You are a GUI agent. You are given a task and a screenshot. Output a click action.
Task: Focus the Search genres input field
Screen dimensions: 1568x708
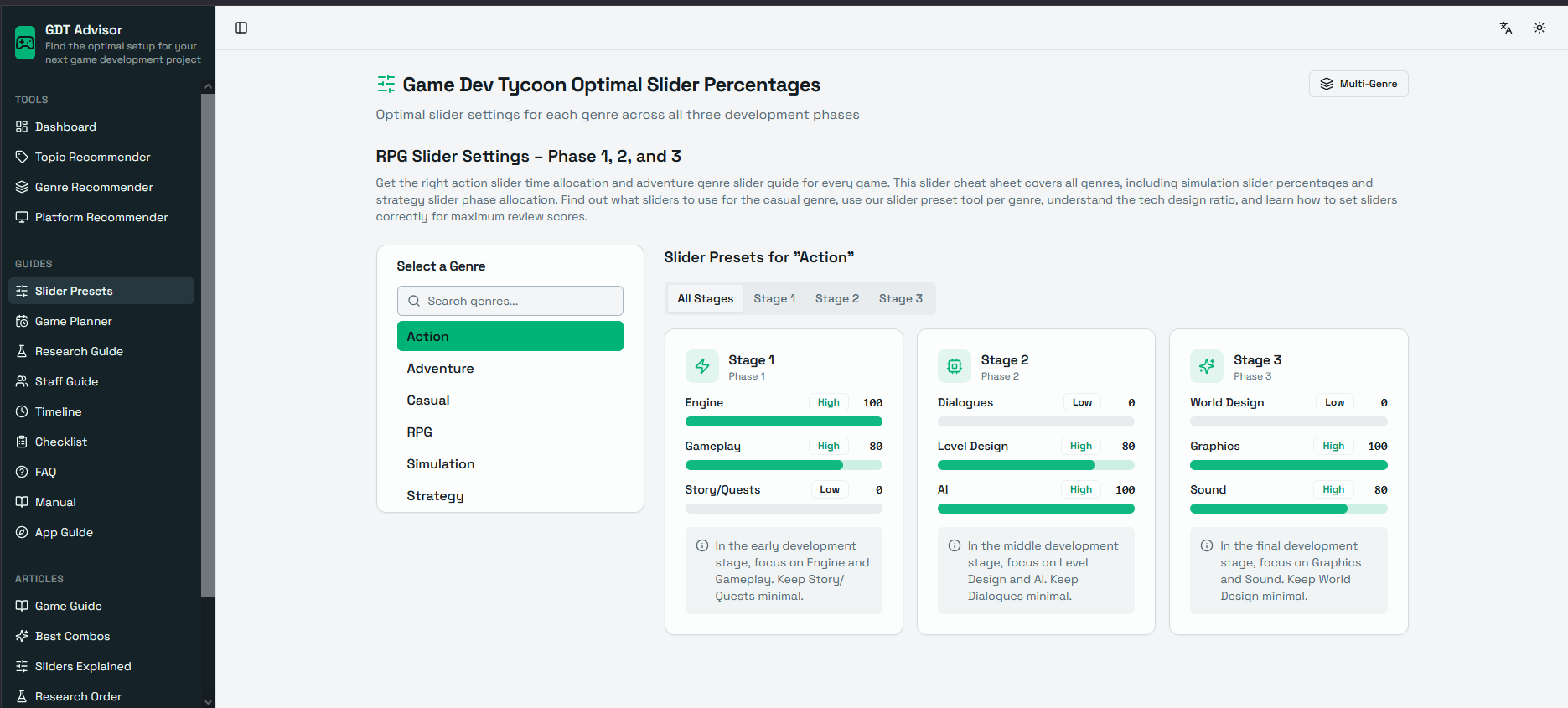coord(510,301)
